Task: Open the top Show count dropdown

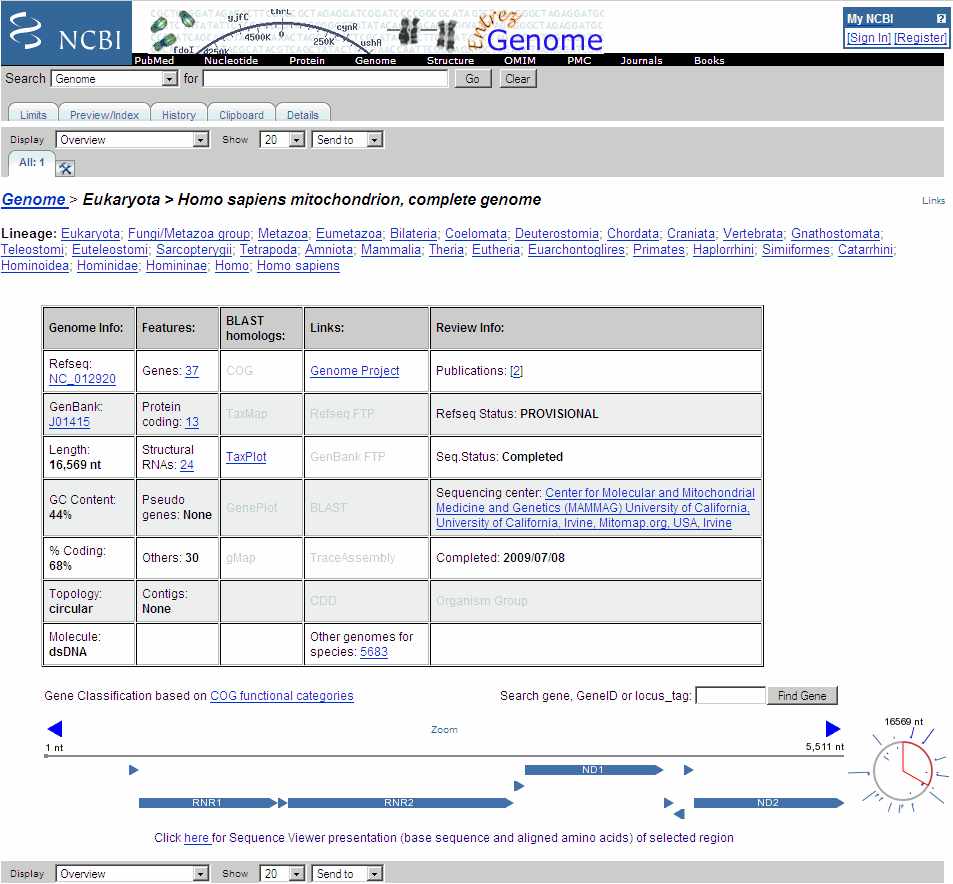Action: (x=282, y=140)
